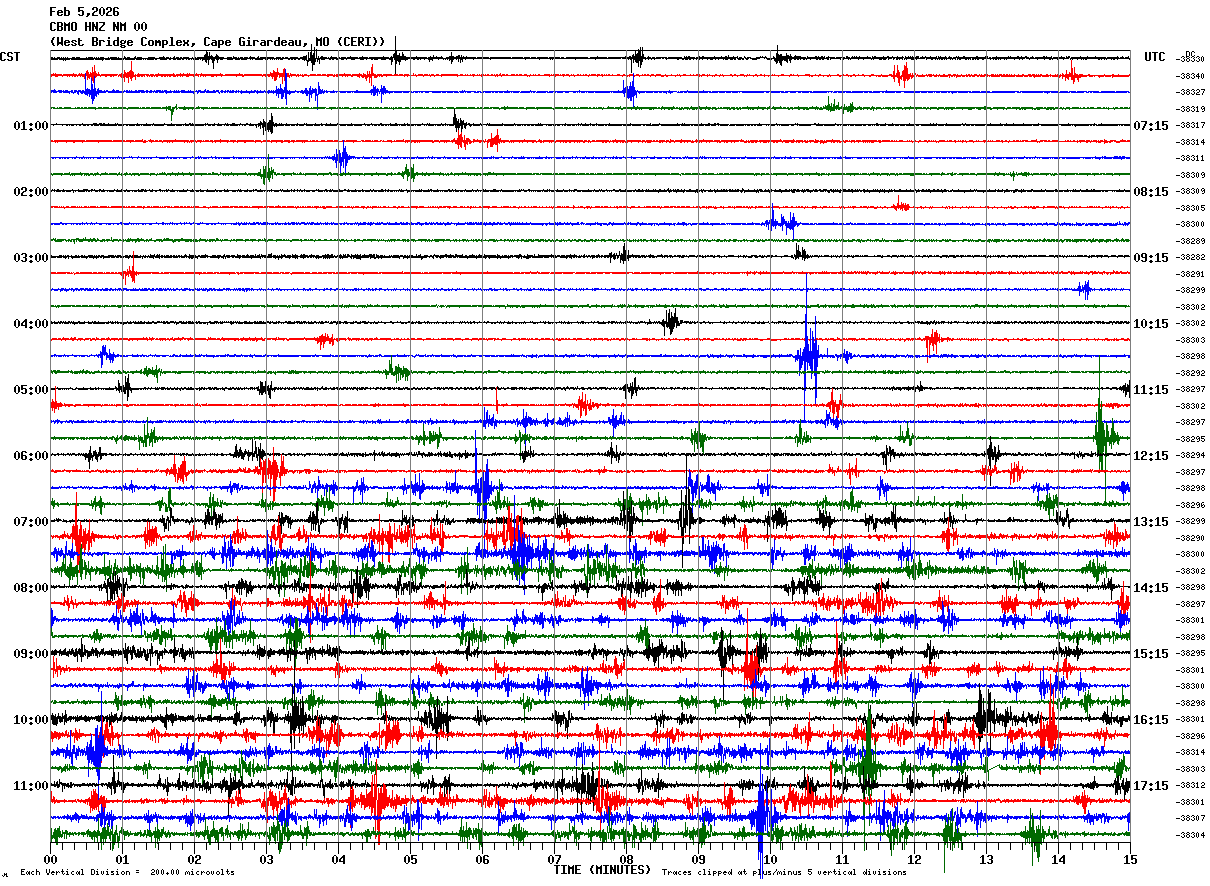
Task: Click minute tick label '14' on bottom axis
Action: [x=1058, y=859]
